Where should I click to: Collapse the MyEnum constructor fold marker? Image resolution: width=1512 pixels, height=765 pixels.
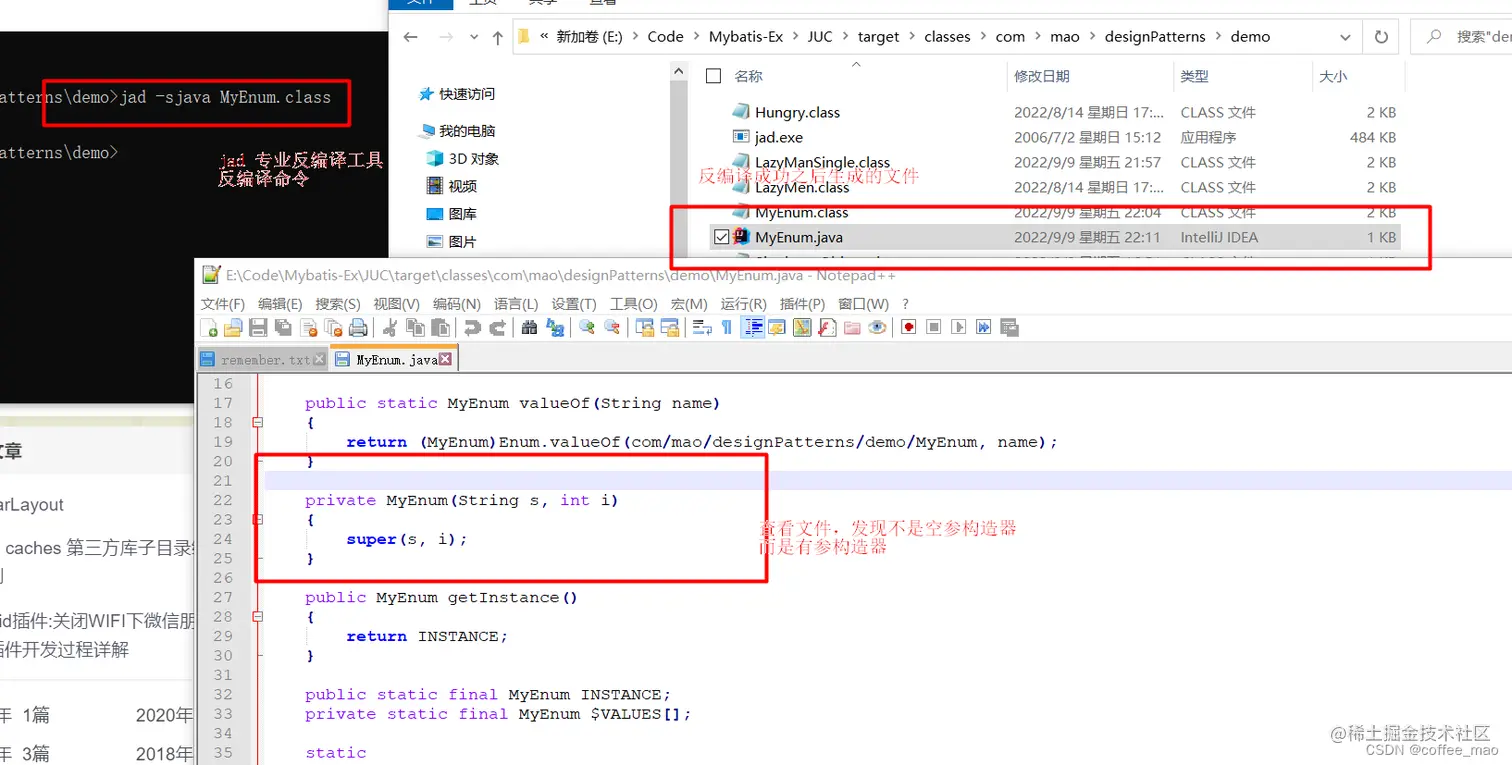tap(258, 520)
